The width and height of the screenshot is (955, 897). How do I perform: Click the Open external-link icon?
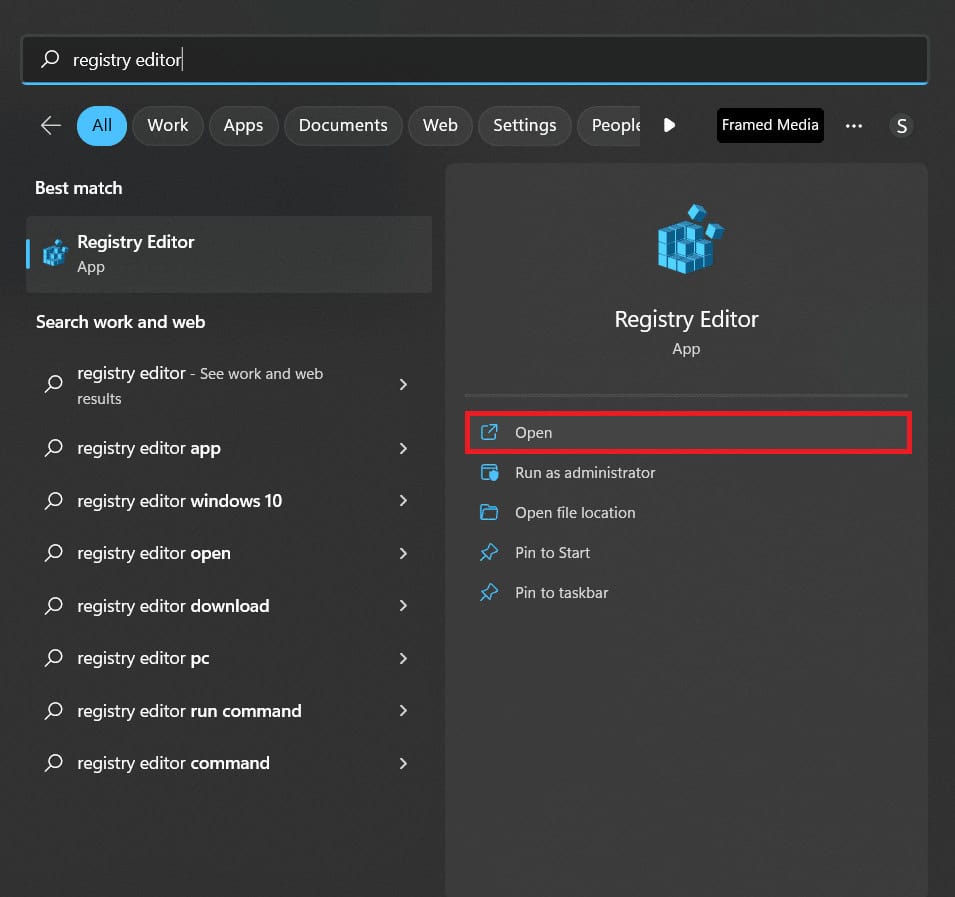(x=489, y=432)
